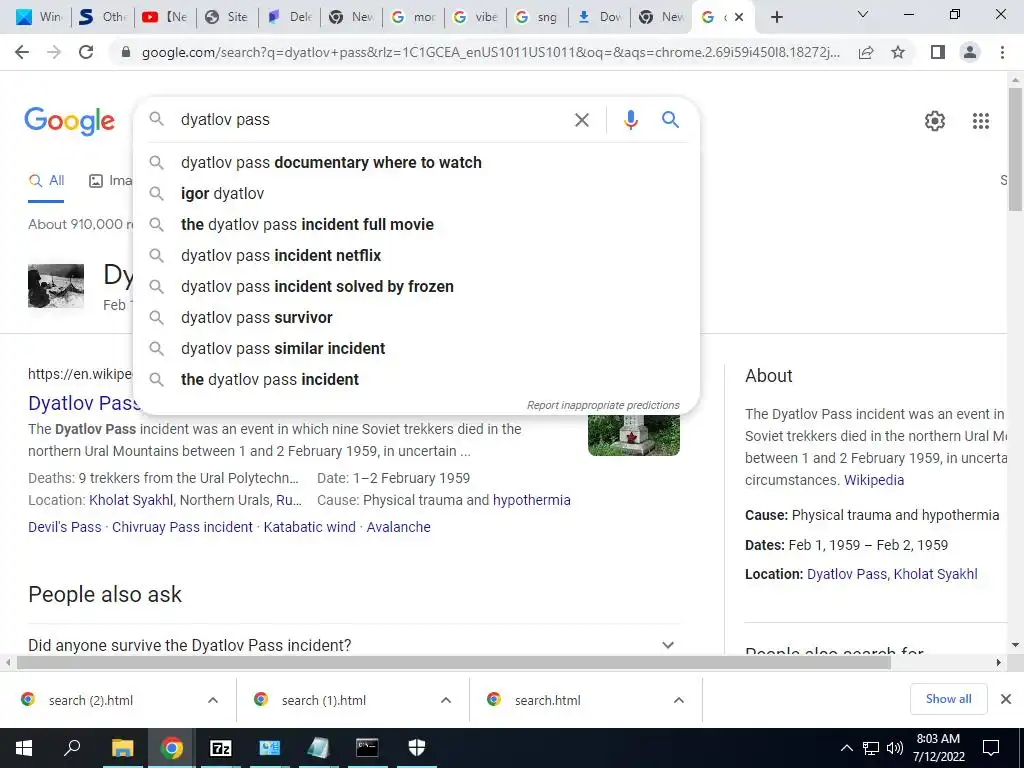Open the Chrome profile avatar

970,52
